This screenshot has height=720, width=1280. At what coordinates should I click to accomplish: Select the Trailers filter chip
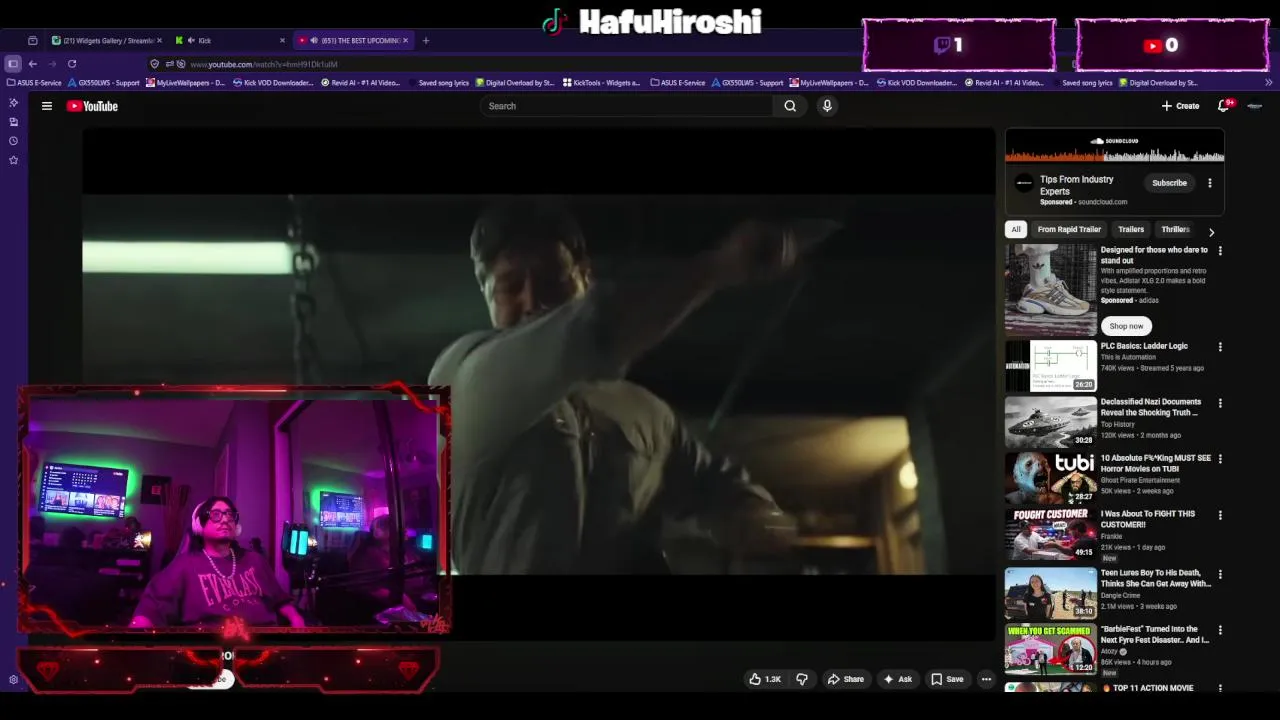coord(1131,230)
